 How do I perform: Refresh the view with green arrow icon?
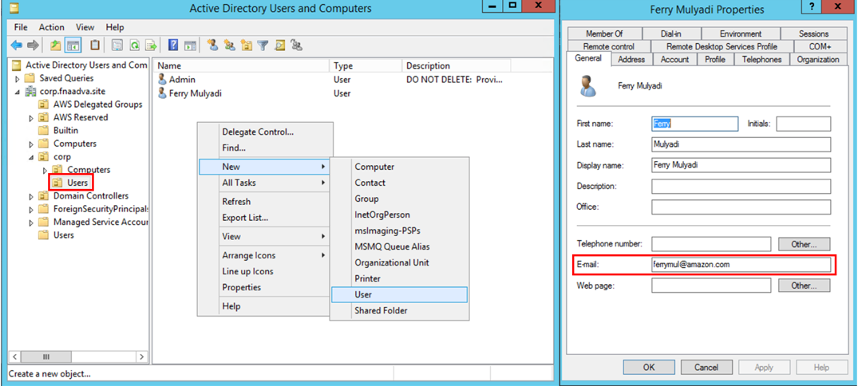pyautogui.click(x=134, y=45)
